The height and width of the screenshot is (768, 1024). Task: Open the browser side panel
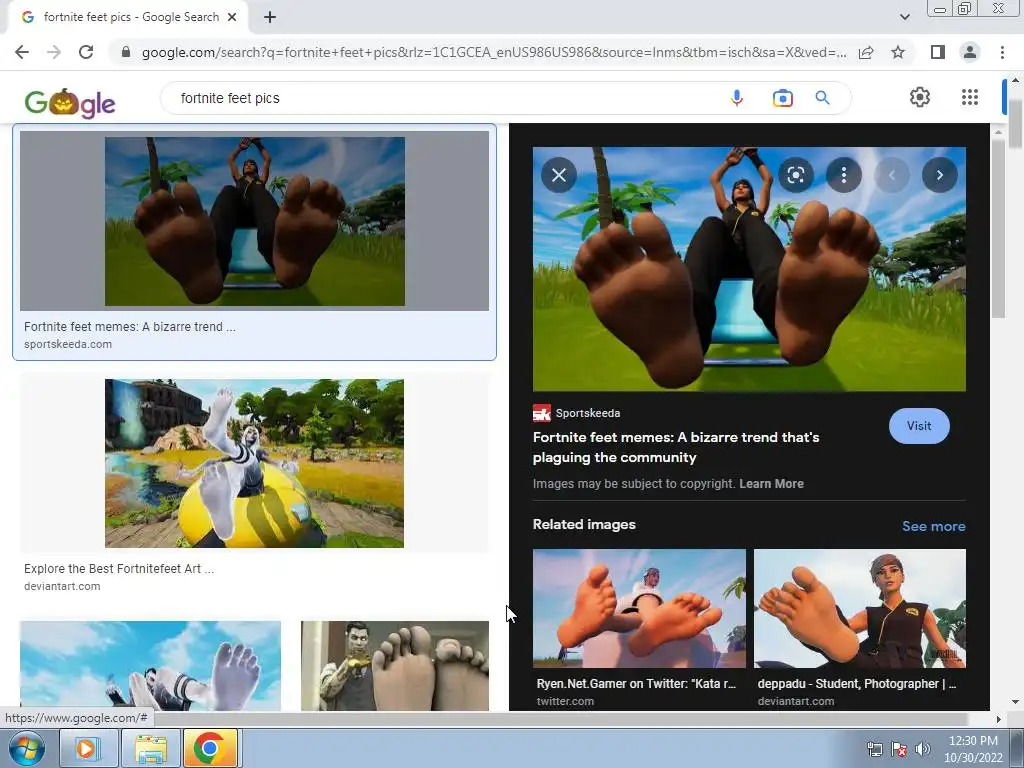pos(938,52)
